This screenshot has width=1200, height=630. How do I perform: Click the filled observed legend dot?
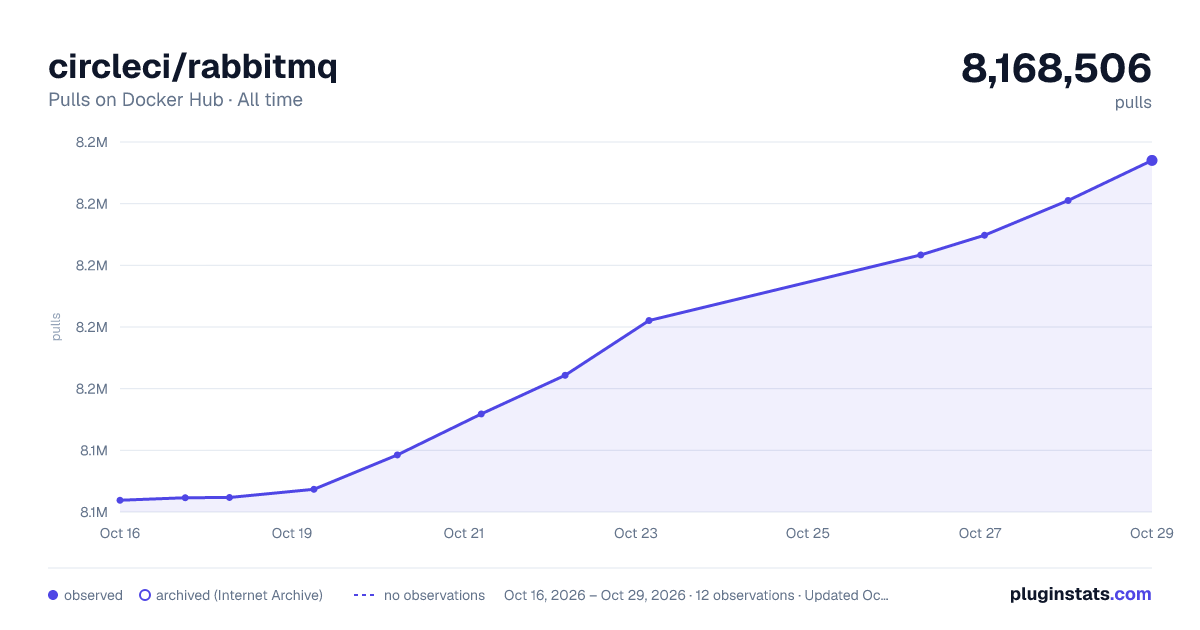53,595
